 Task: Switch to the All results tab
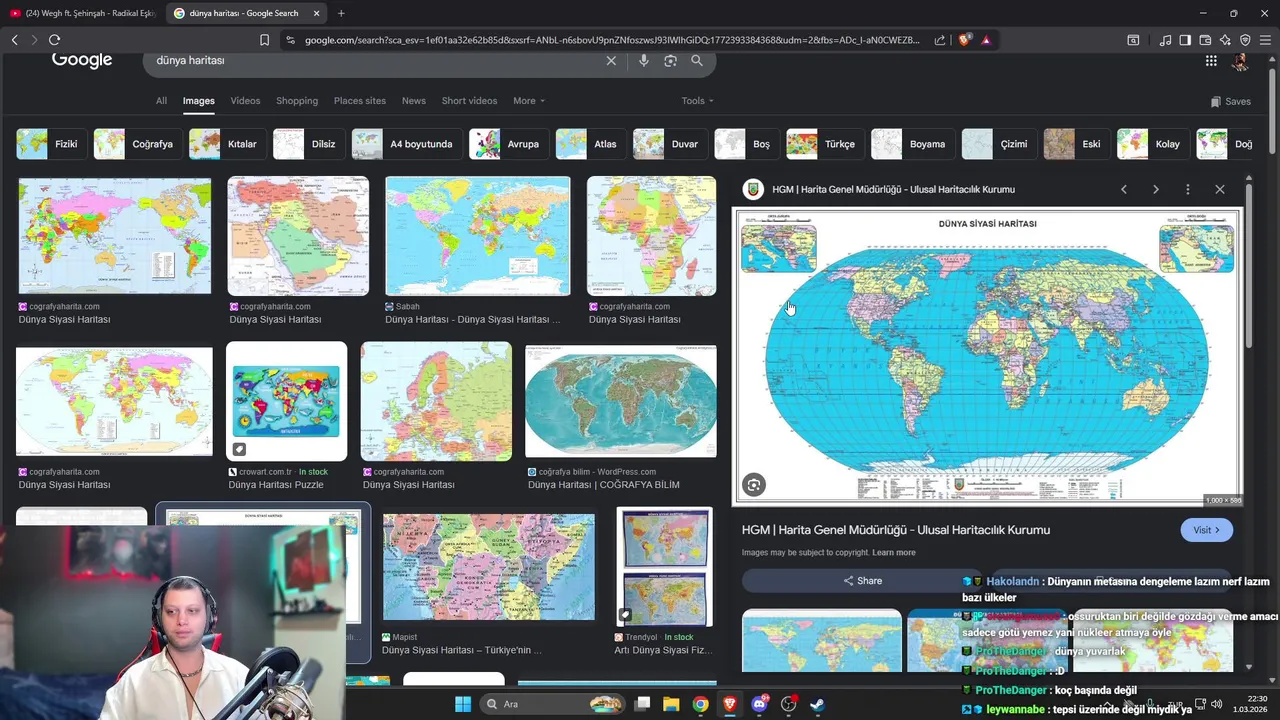pyautogui.click(x=161, y=101)
